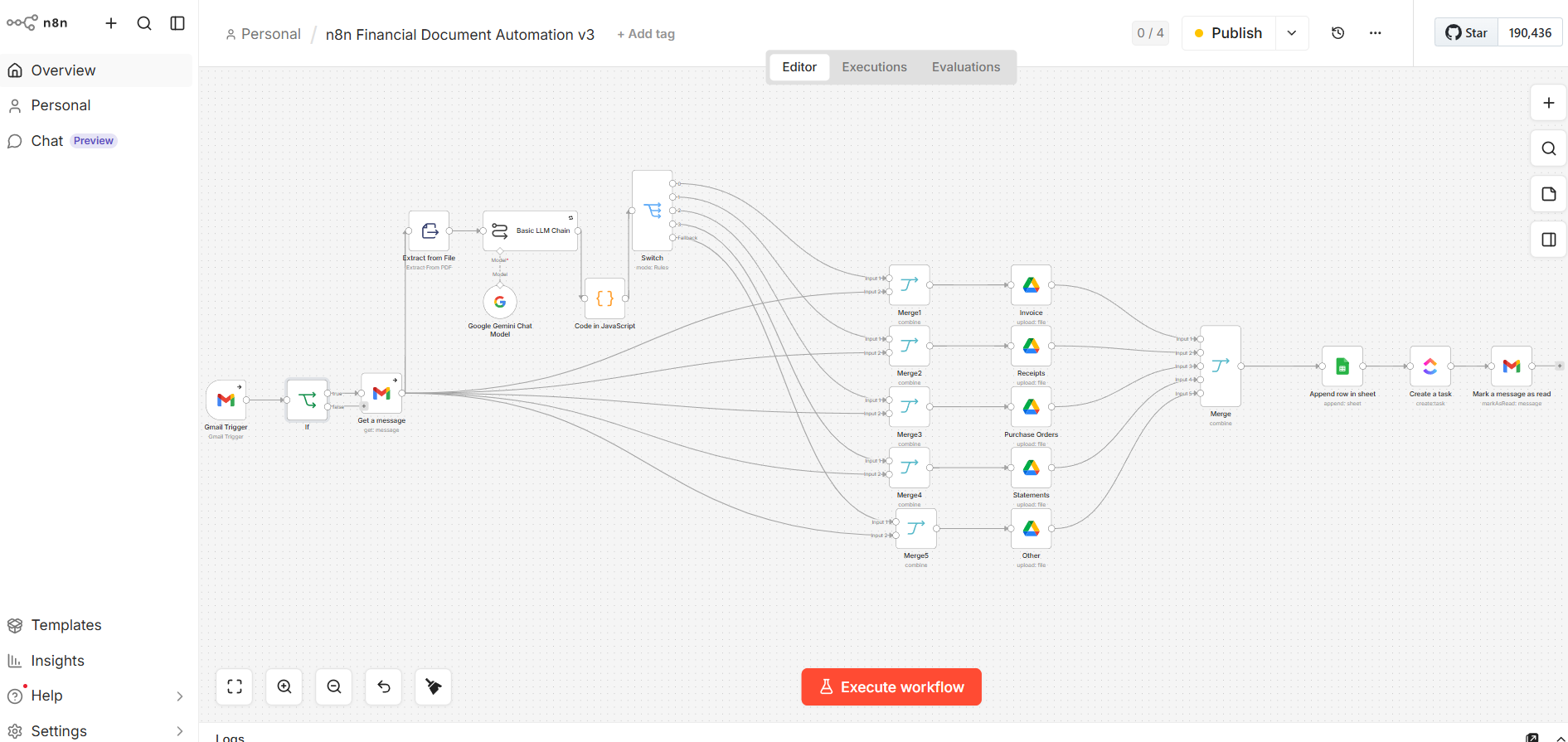Switch to Editor tab
Viewport: 1568px width, 742px height.
[799, 67]
